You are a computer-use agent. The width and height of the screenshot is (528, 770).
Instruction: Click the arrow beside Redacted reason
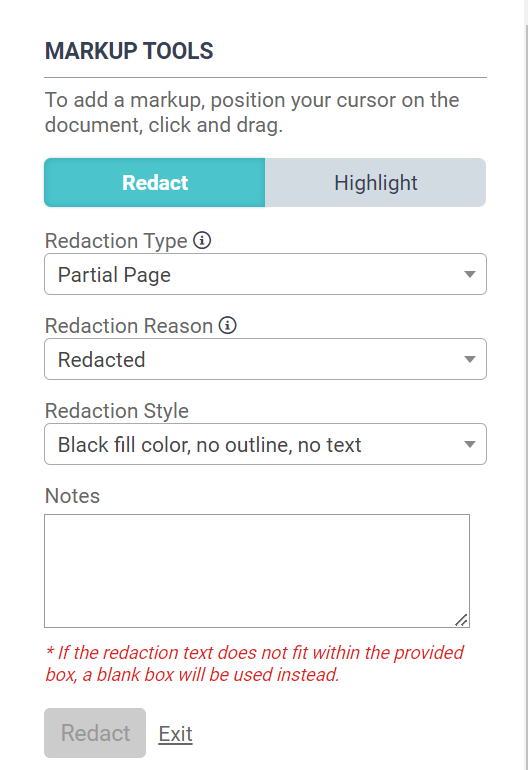470,359
